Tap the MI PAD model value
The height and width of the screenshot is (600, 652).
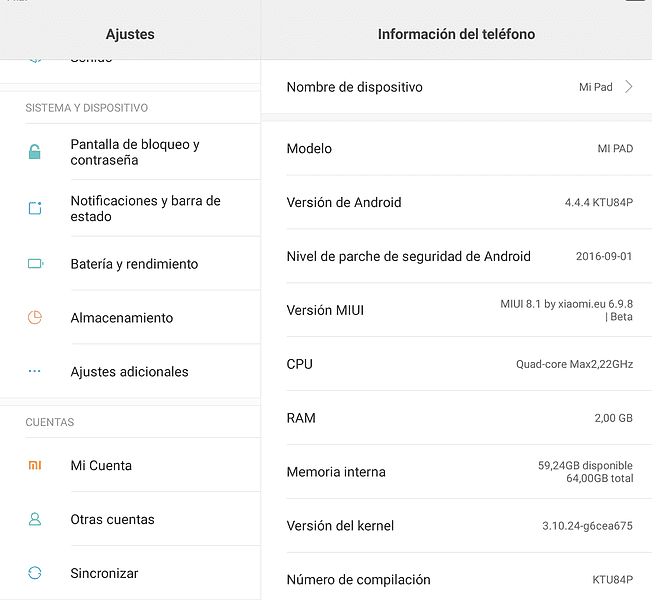point(615,148)
